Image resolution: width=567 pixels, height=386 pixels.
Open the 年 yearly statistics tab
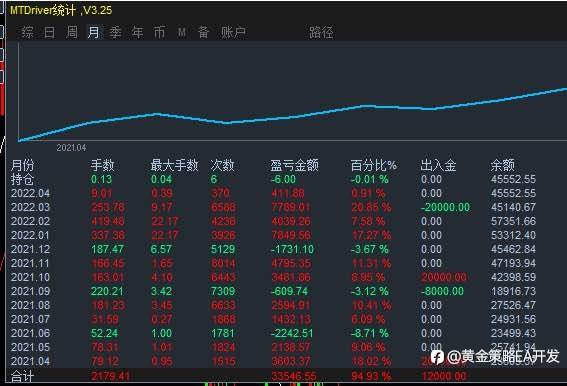pyautogui.click(x=137, y=33)
